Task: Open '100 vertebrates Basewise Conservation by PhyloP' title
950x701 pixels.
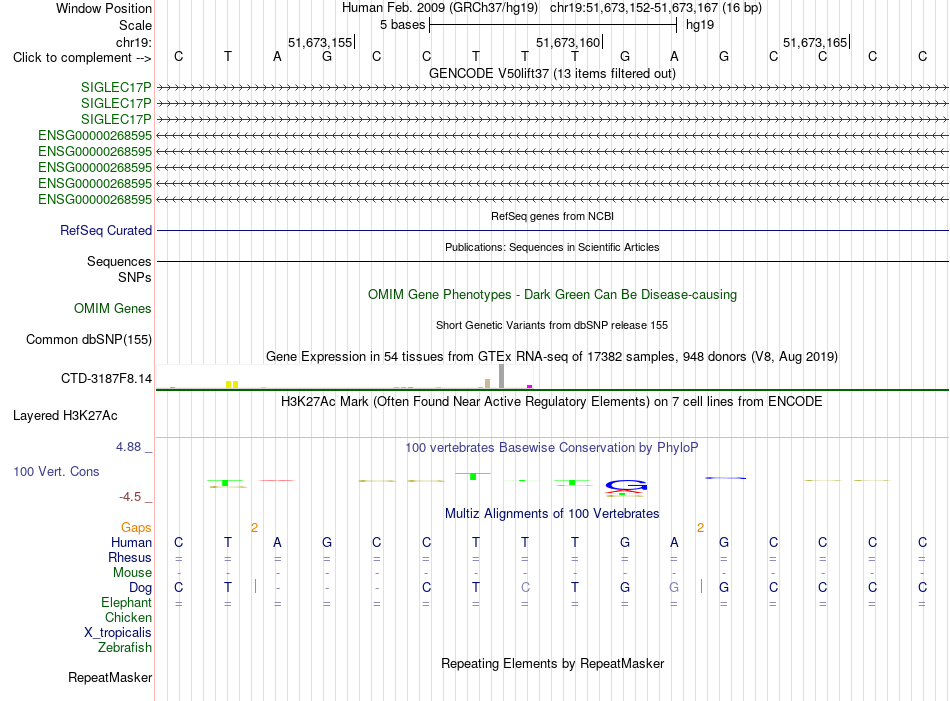Action: point(552,448)
